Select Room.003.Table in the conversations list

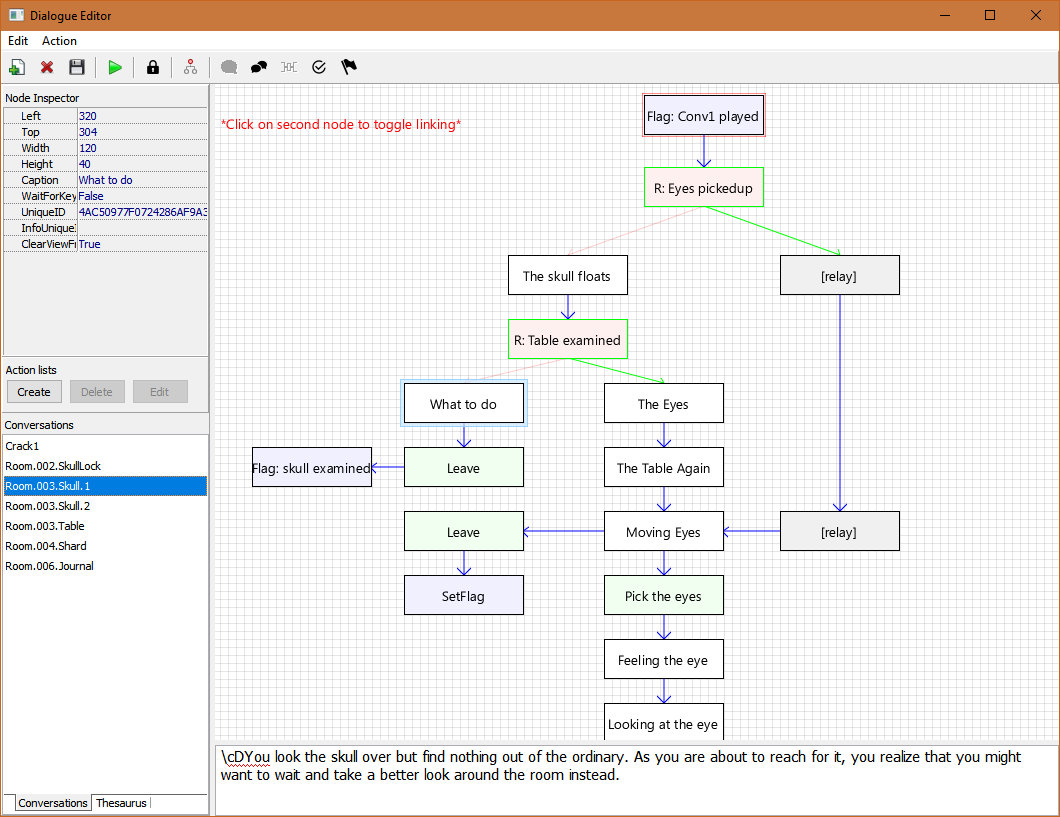(x=45, y=526)
